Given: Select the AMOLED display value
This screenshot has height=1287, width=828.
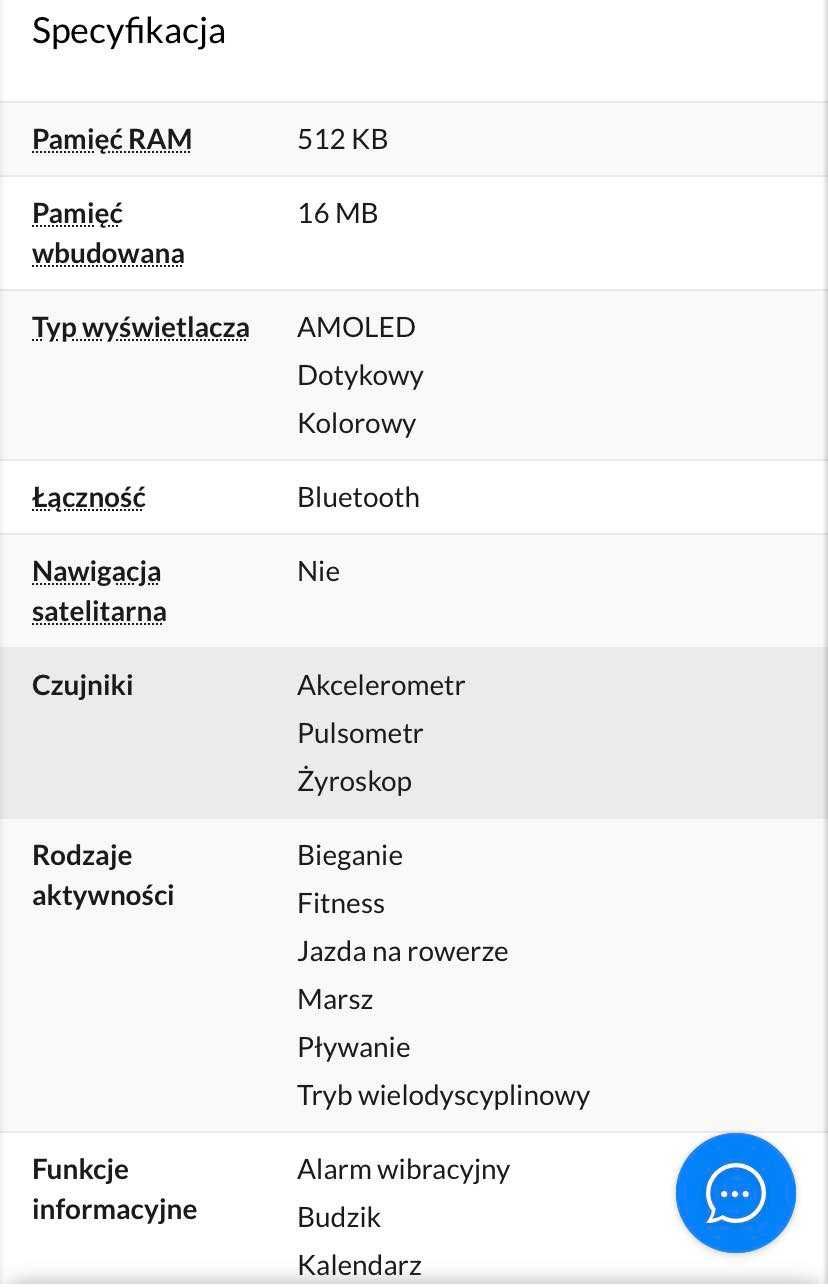Looking at the screenshot, I should click(356, 327).
